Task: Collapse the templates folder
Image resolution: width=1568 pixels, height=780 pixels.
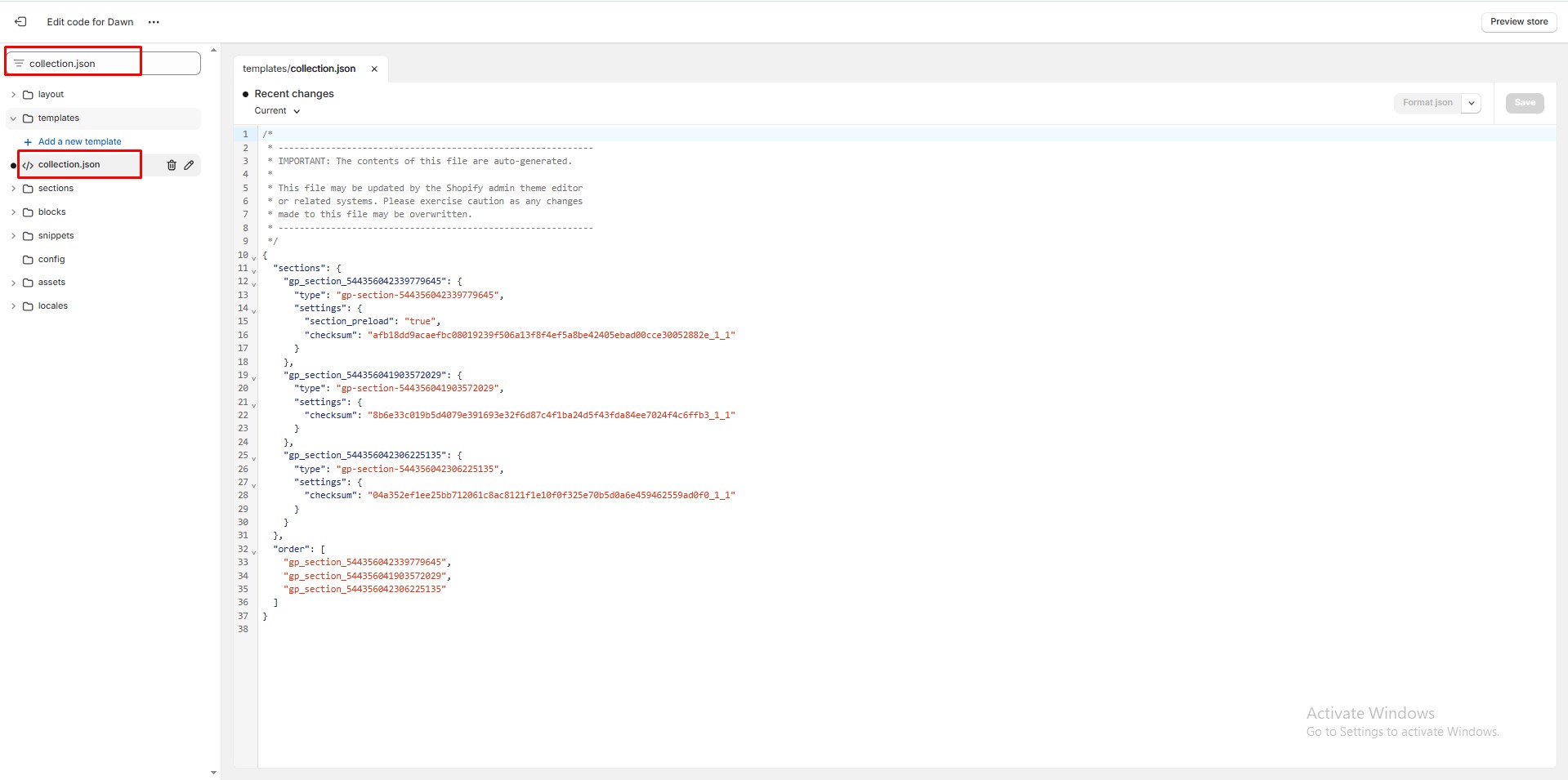Action: pos(12,118)
